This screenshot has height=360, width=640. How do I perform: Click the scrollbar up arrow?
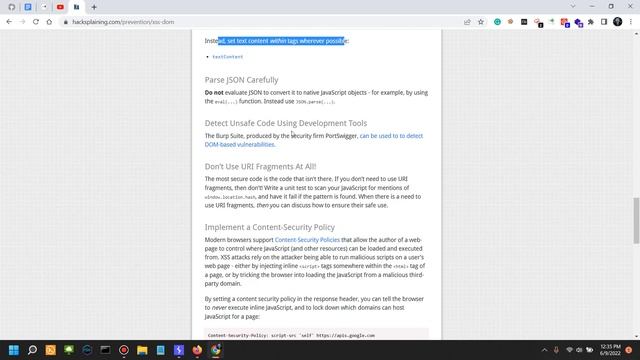point(636,33)
